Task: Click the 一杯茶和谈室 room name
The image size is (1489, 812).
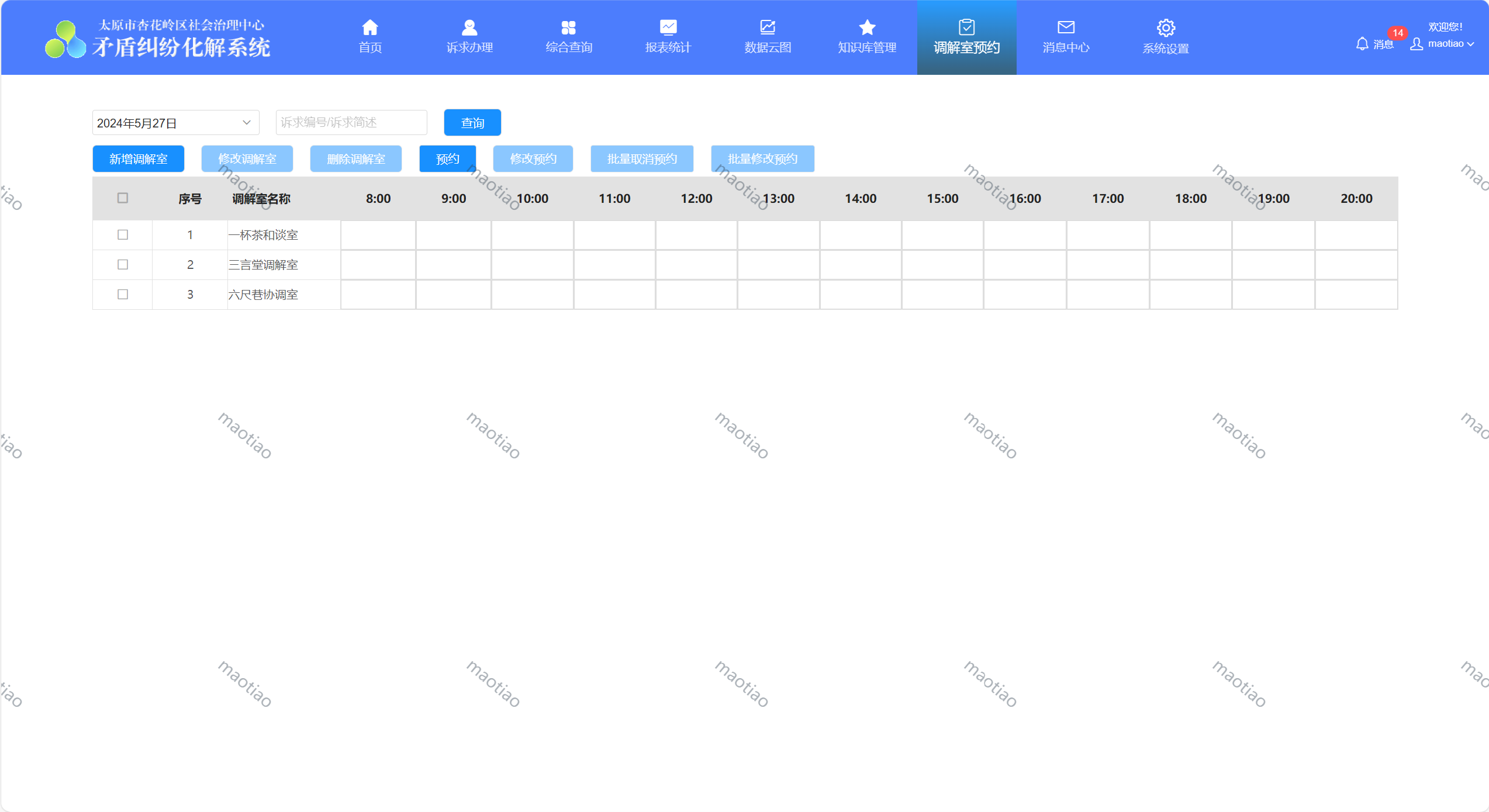Action: pyautogui.click(x=263, y=235)
